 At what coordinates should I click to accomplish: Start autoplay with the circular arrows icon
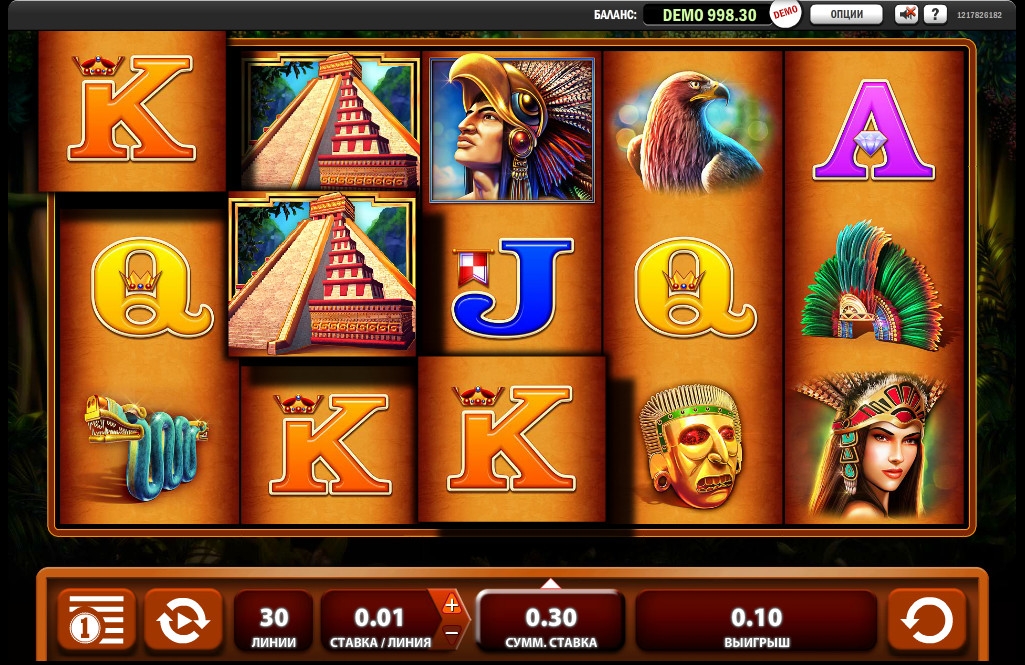[x=183, y=621]
